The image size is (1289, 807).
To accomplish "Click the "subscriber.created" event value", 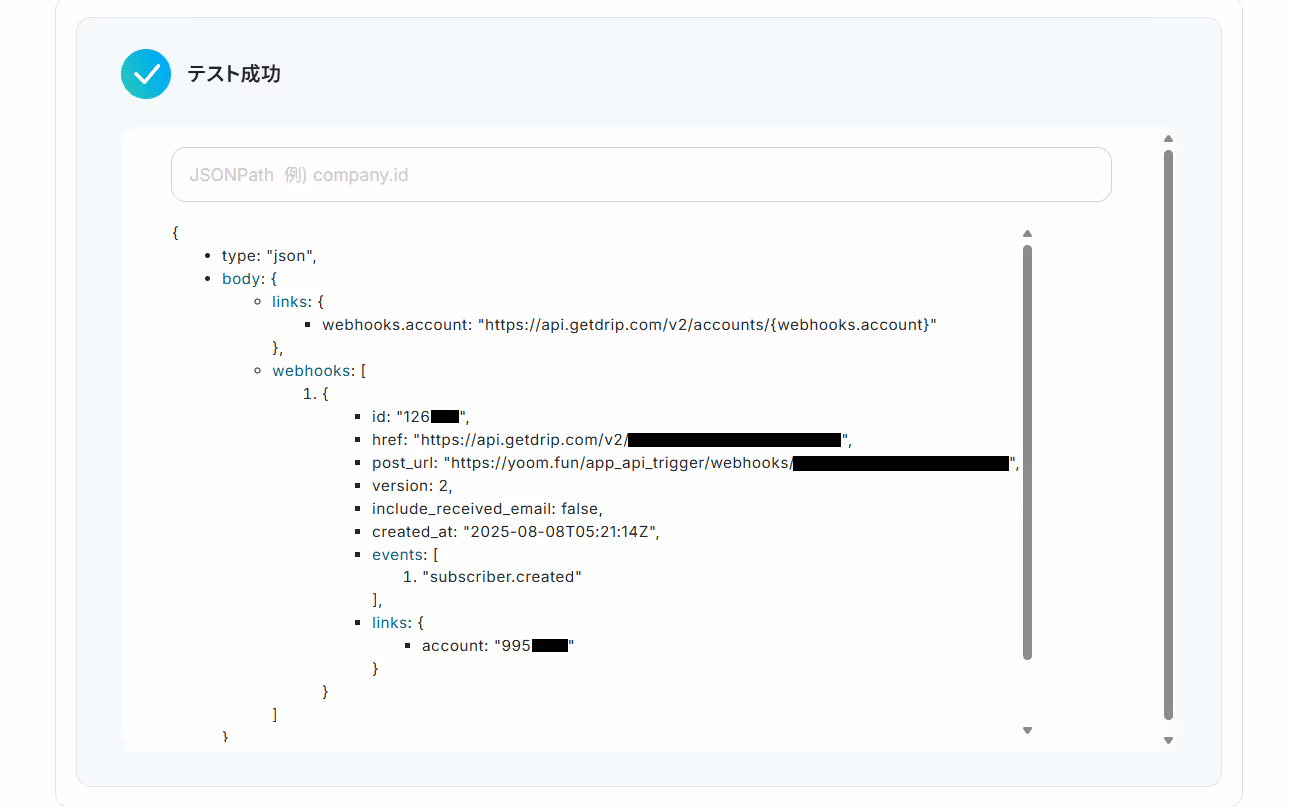I will [x=502, y=577].
